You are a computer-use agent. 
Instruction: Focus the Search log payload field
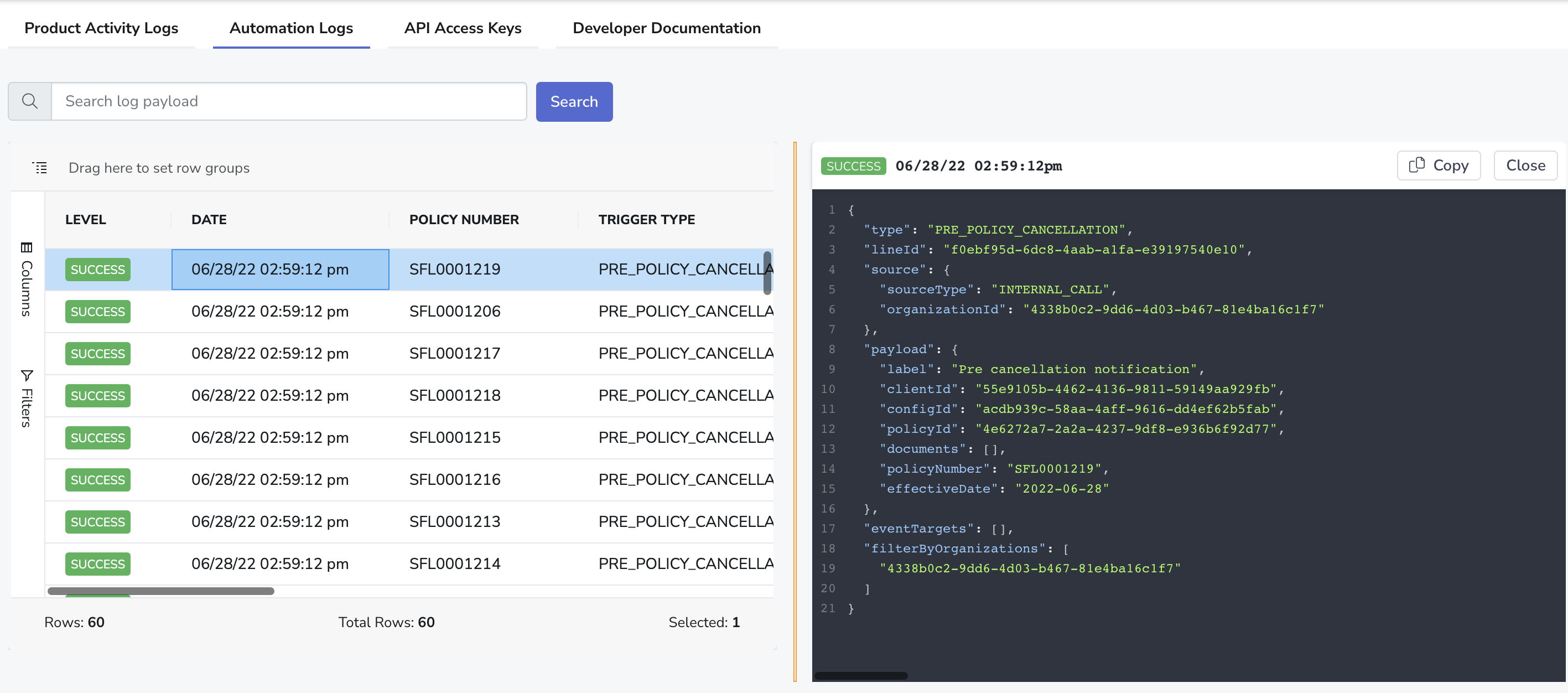pyautogui.click(x=289, y=101)
